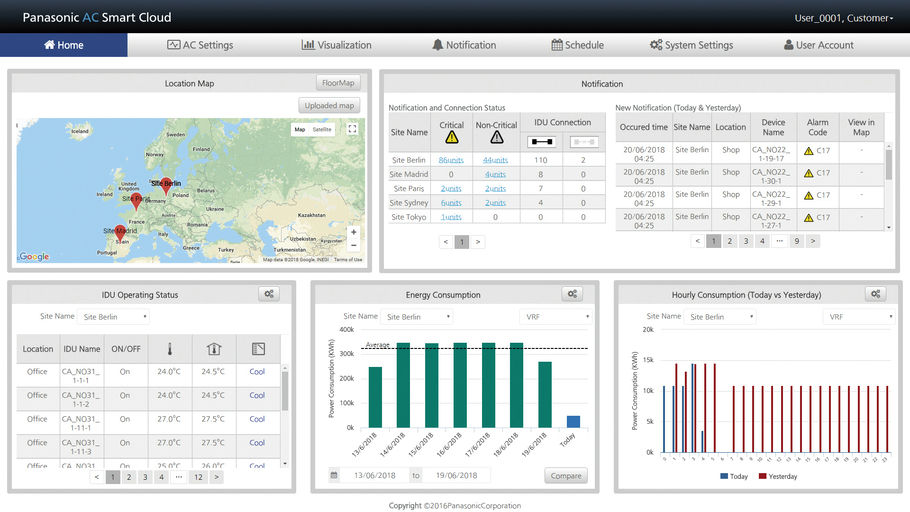The image size is (910, 512).
Task: Open Energy Consumption settings gear
Action: point(571,294)
